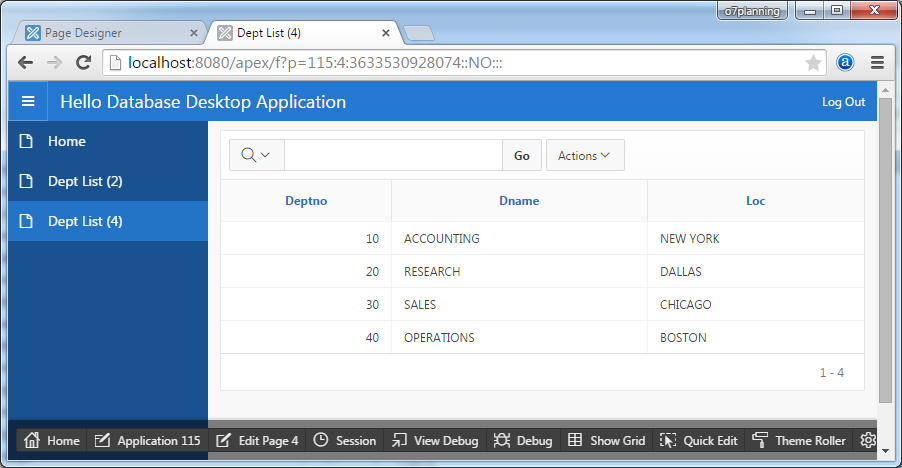902x468 pixels.
Task: Close the Dept List (4) tab
Action: 386,33
